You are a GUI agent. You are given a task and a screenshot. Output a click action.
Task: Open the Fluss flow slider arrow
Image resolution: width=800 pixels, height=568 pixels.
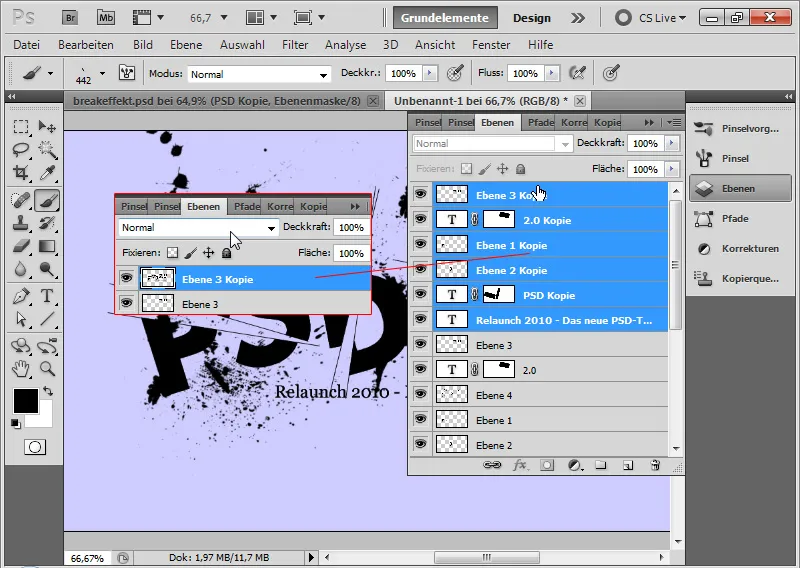(x=552, y=73)
